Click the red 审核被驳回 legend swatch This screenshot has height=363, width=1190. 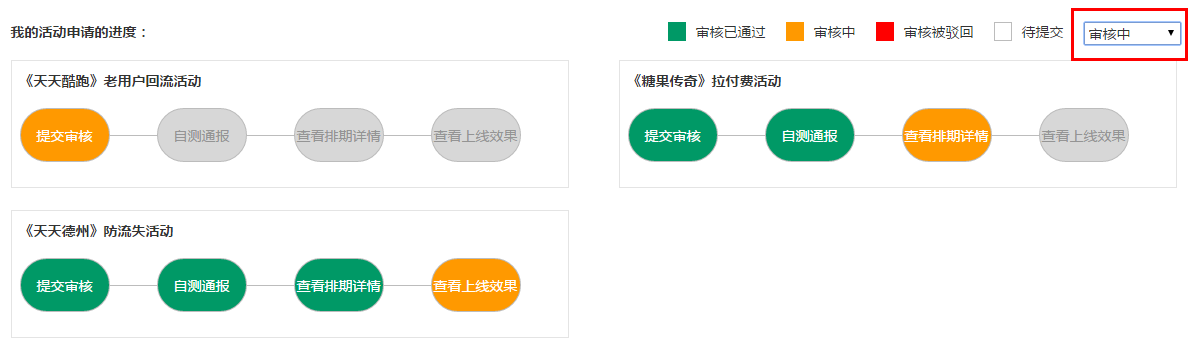click(x=885, y=32)
